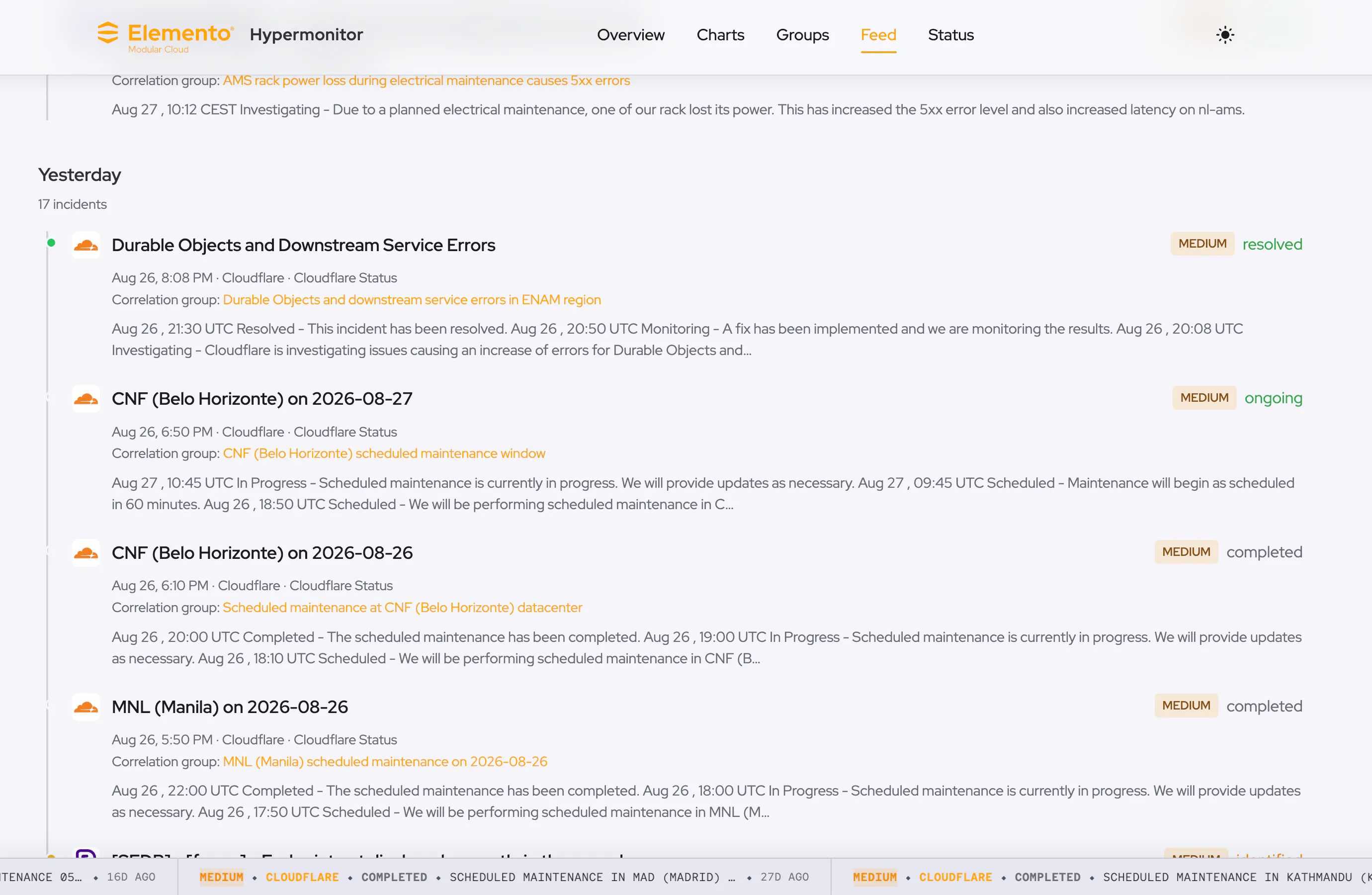Click MEDIUM badge on Durable Objects incident
This screenshot has width=1372, height=895.
pyautogui.click(x=1202, y=244)
